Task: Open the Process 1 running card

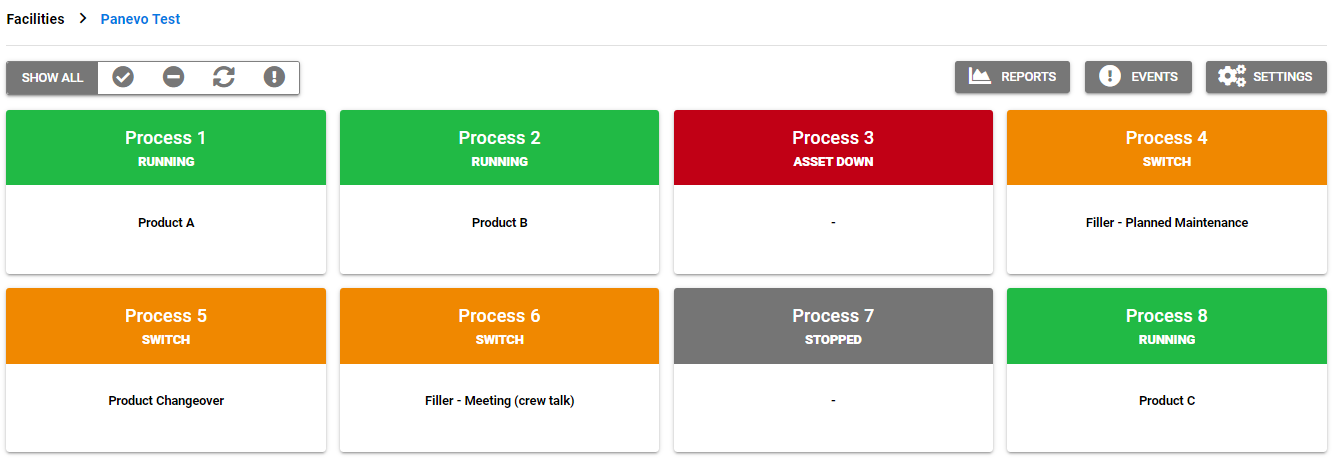Action: tap(166, 192)
